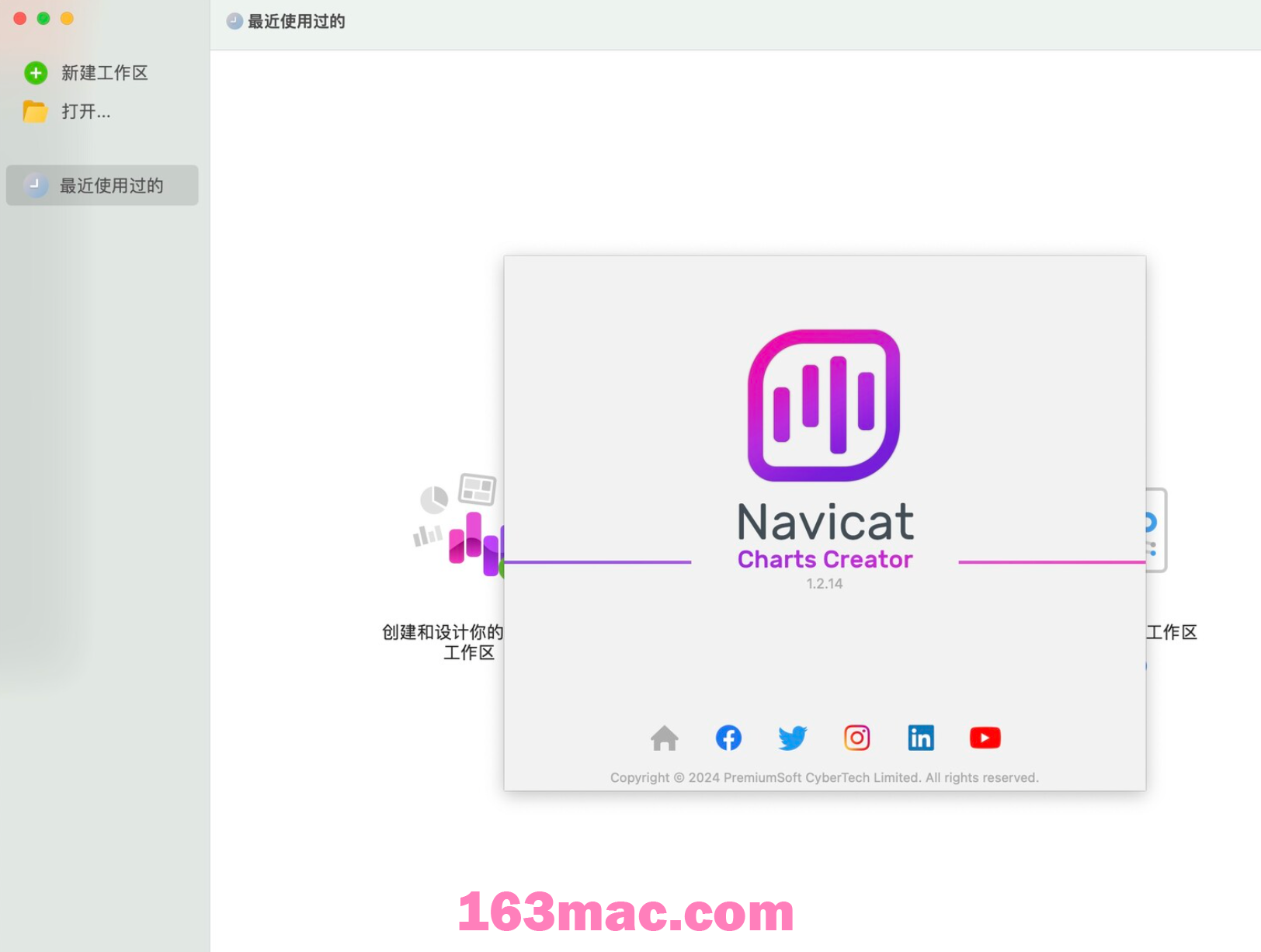Viewport: 1261px width, 952px height.
Task: Click the copyright PremiumSoft CyberTech text
Action: pos(824,777)
